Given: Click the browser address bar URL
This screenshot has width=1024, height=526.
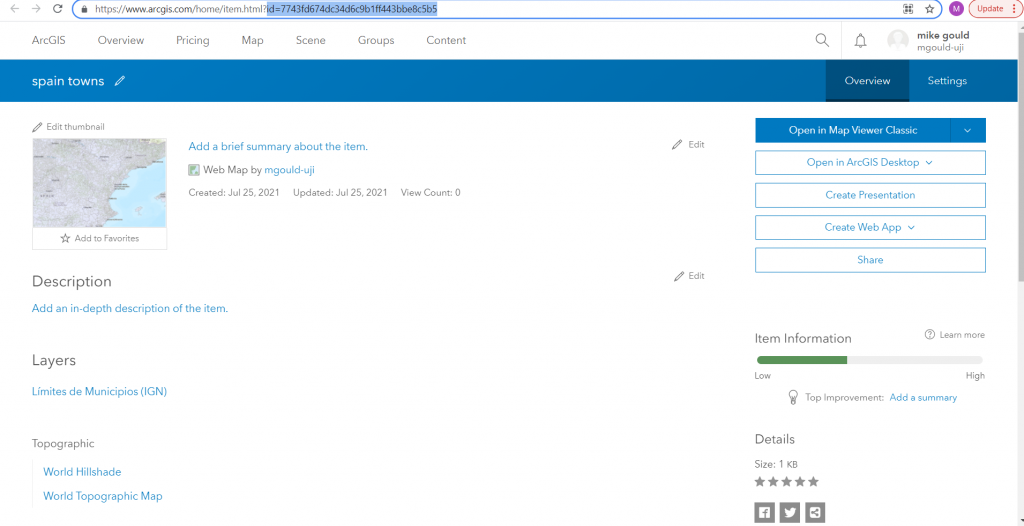Looking at the screenshot, I should (x=266, y=9).
